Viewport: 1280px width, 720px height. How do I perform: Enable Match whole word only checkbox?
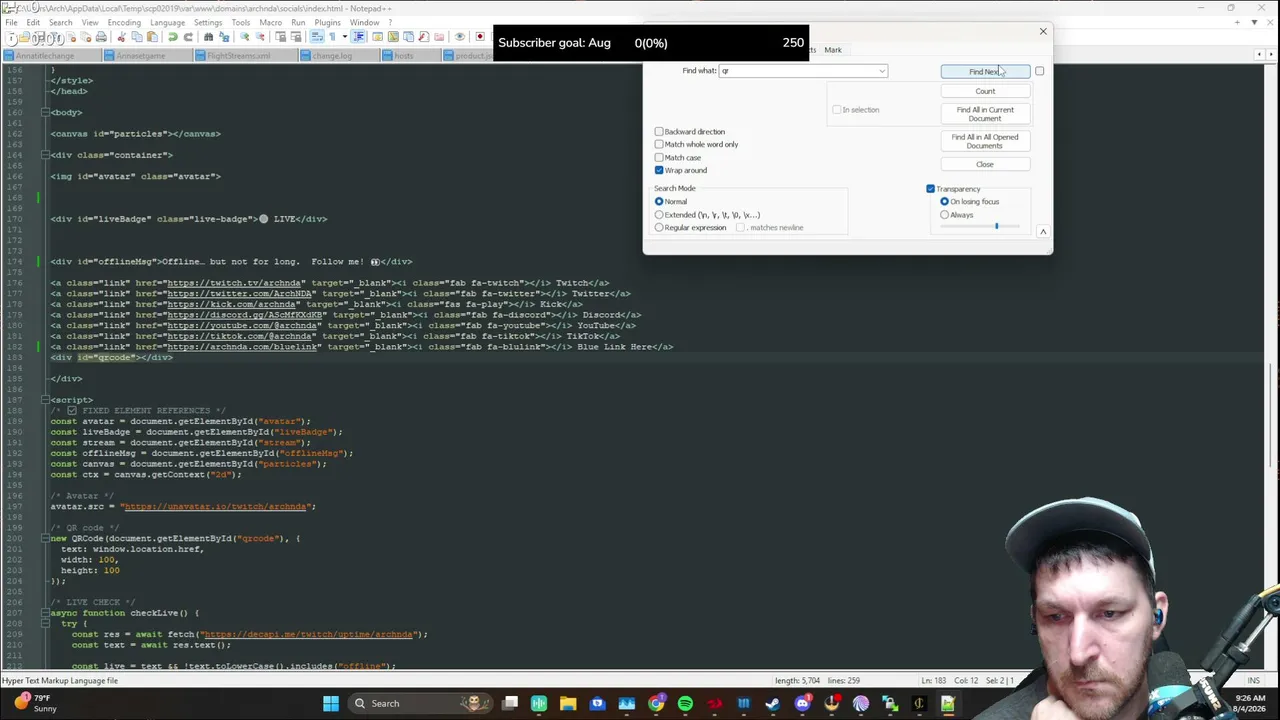(659, 145)
